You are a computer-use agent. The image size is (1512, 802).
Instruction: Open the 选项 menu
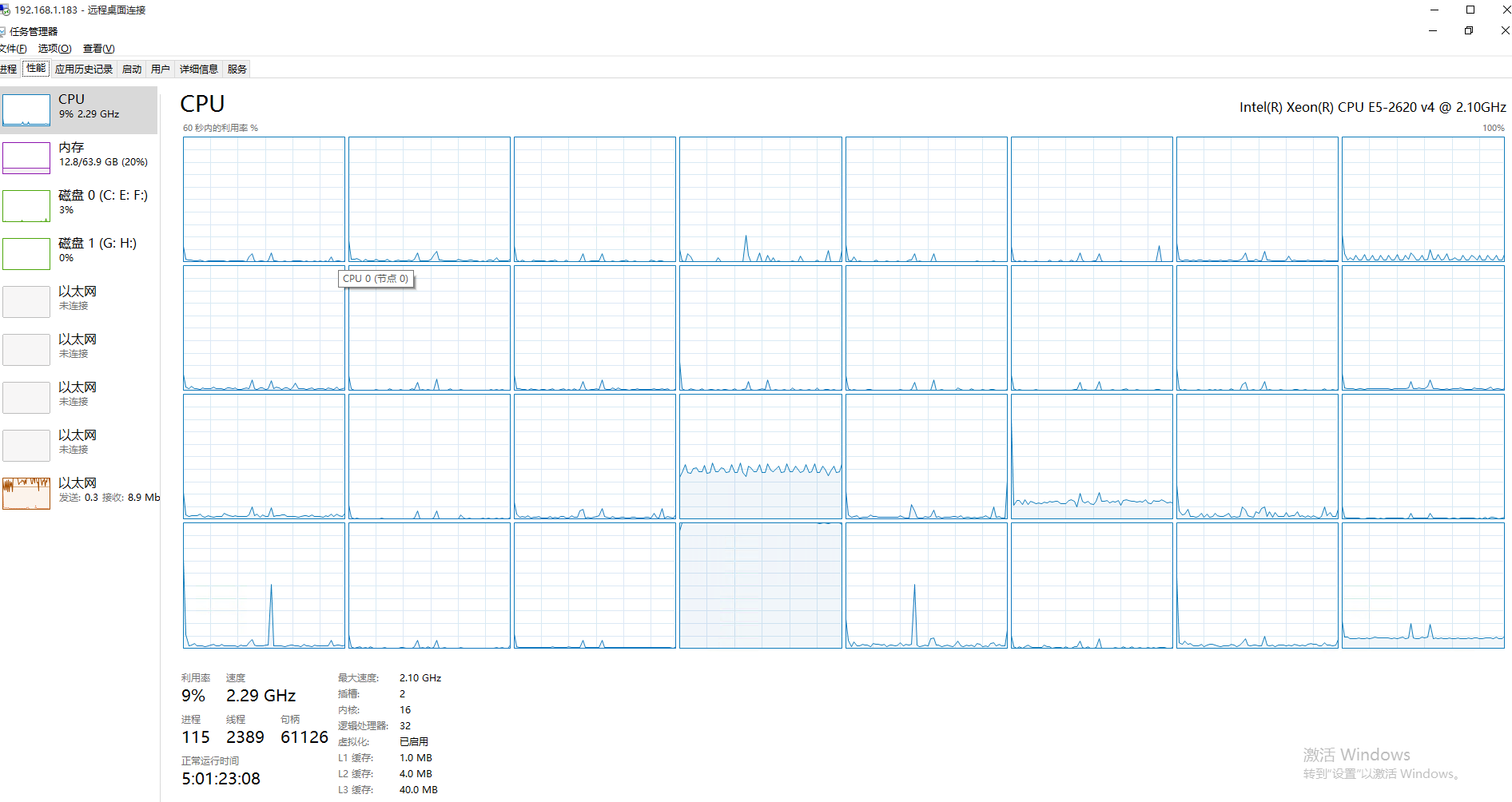pyautogui.click(x=53, y=48)
